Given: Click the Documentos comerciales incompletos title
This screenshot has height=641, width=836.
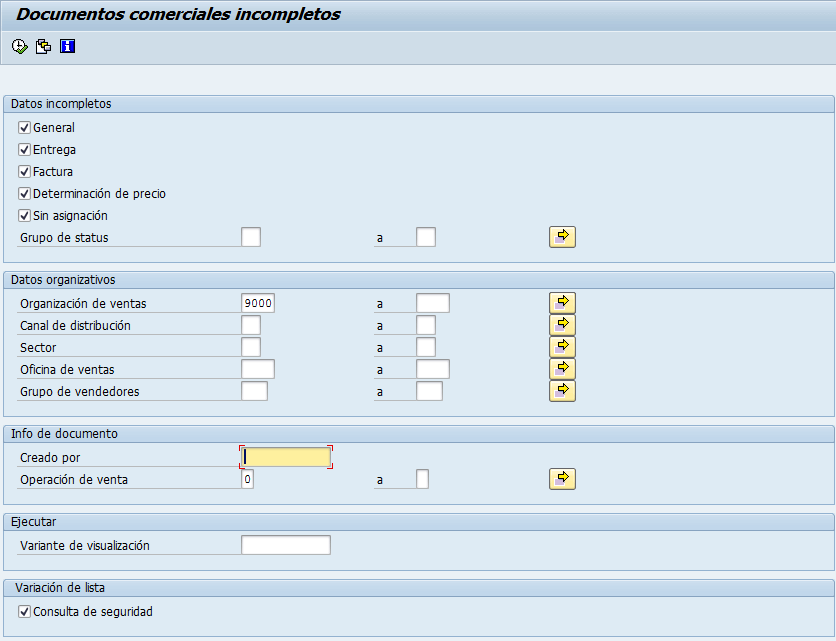Looking at the screenshot, I should [x=178, y=14].
